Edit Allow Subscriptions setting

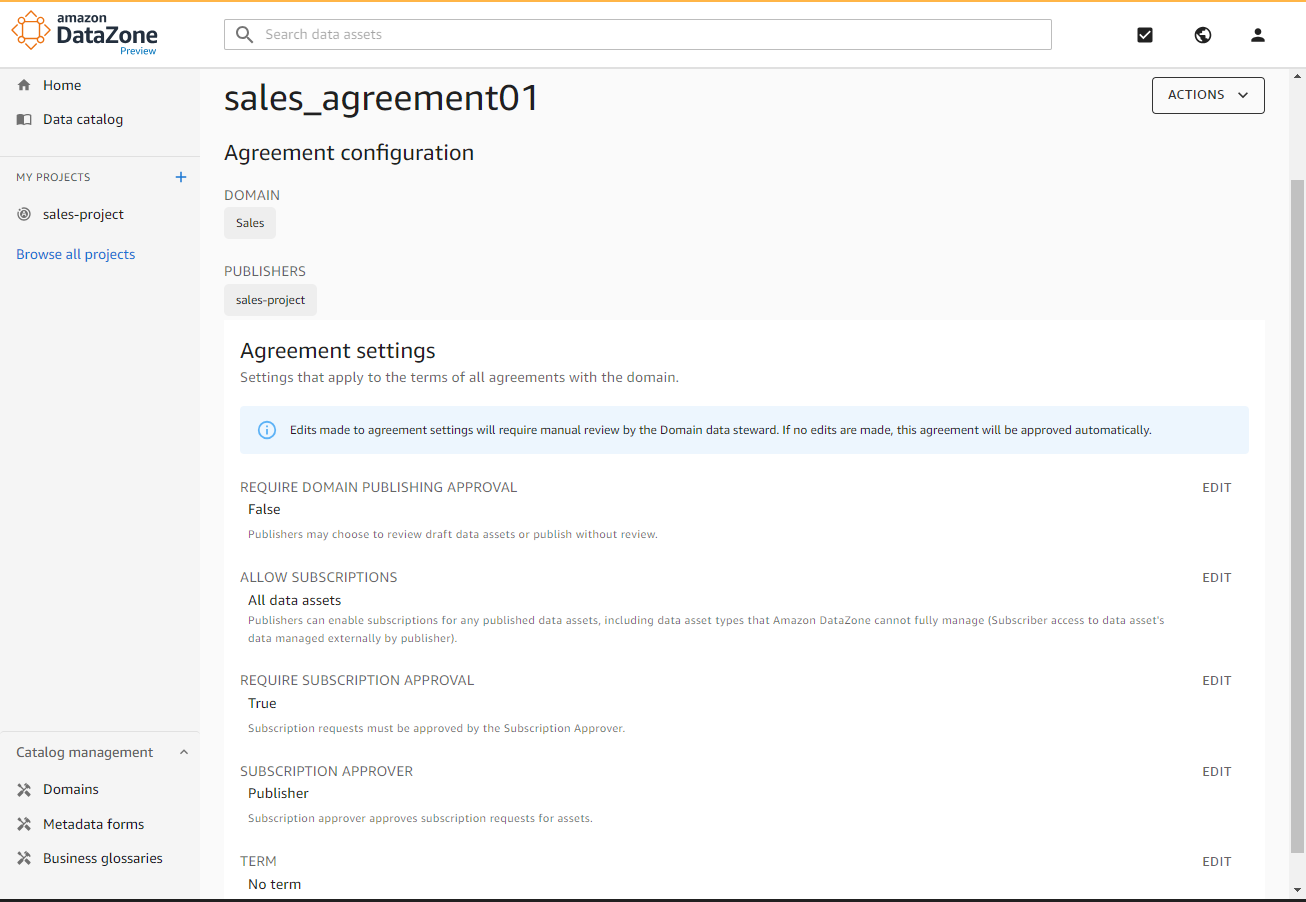coord(1217,578)
